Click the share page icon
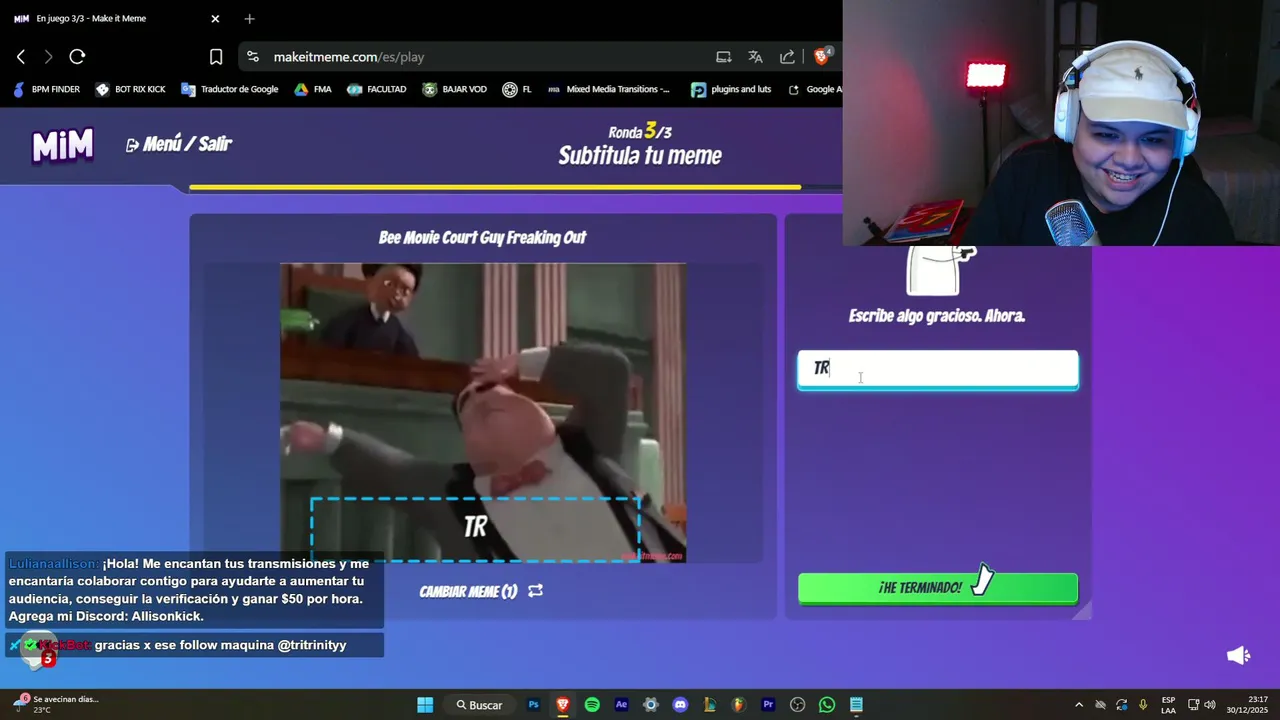The width and height of the screenshot is (1280, 720). click(x=787, y=57)
